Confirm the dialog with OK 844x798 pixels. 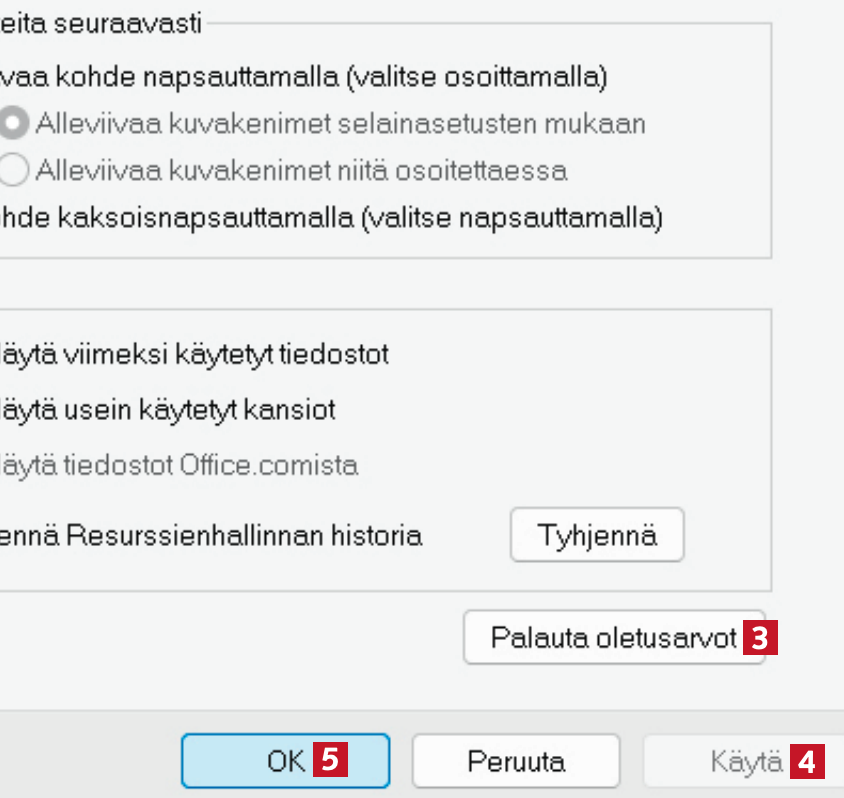pyautogui.click(x=285, y=762)
